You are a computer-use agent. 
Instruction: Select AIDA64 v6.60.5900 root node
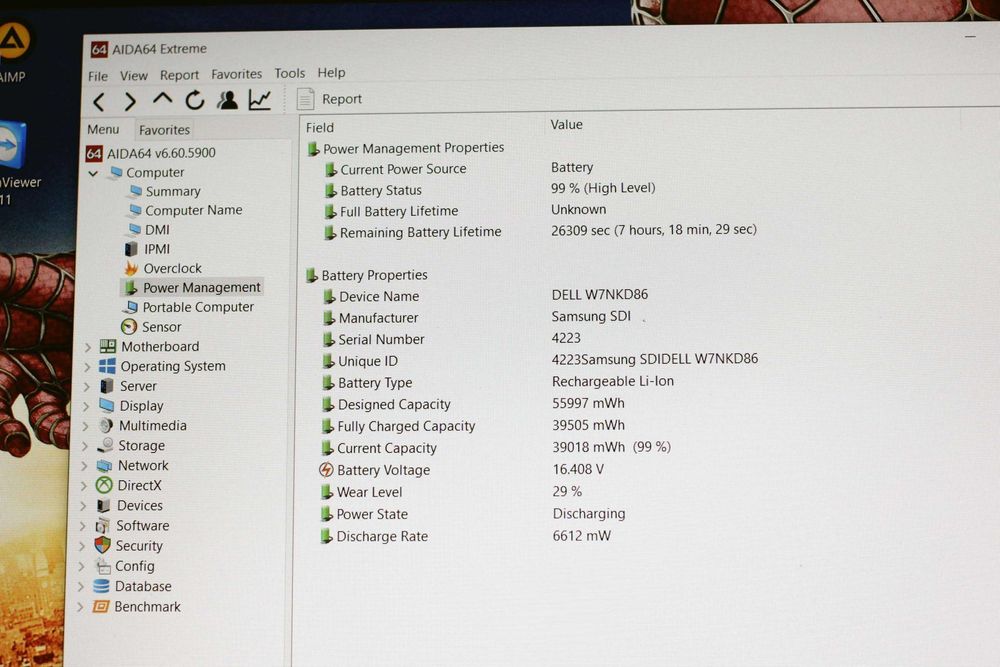(151, 153)
